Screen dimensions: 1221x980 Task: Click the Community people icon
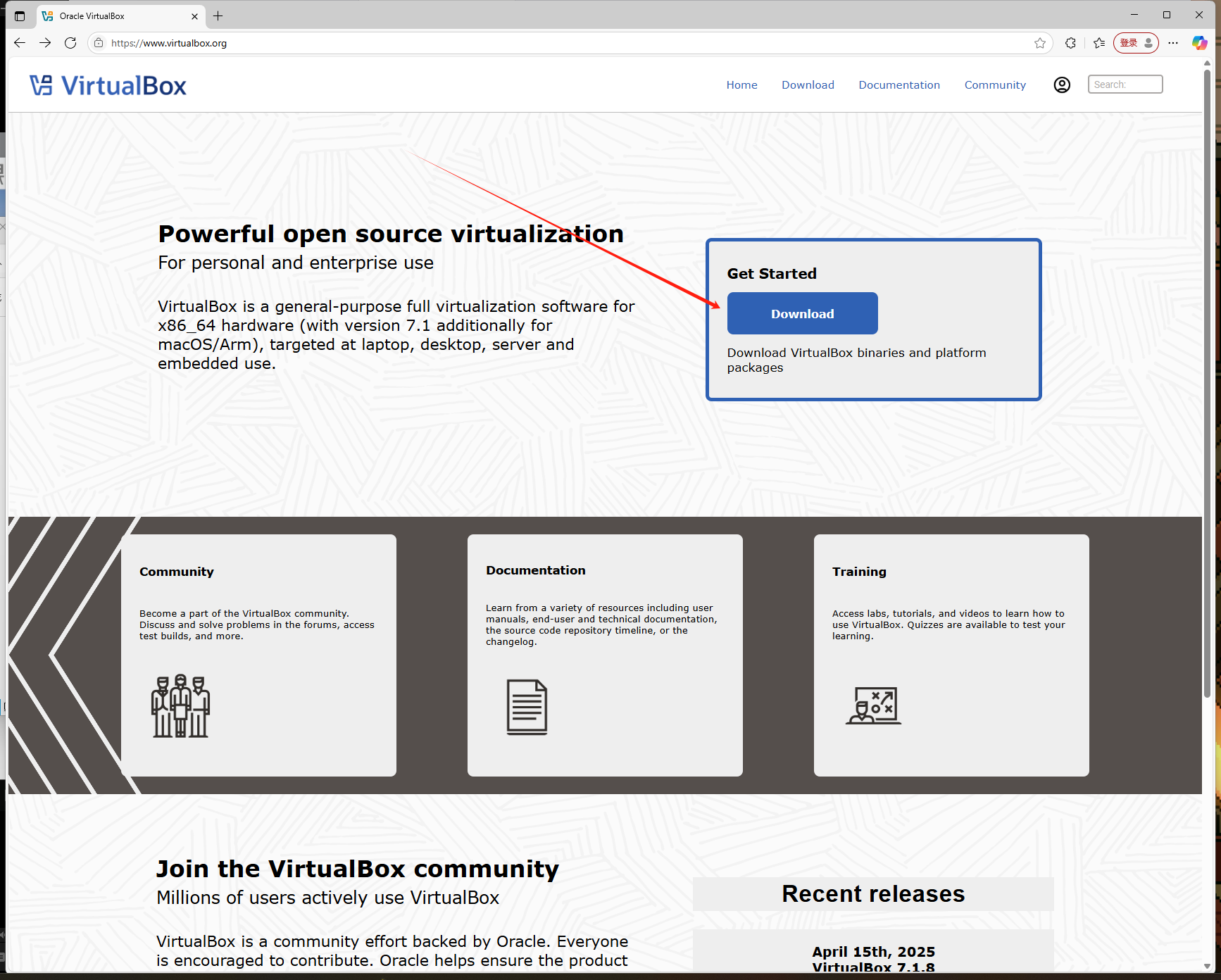pos(181,706)
